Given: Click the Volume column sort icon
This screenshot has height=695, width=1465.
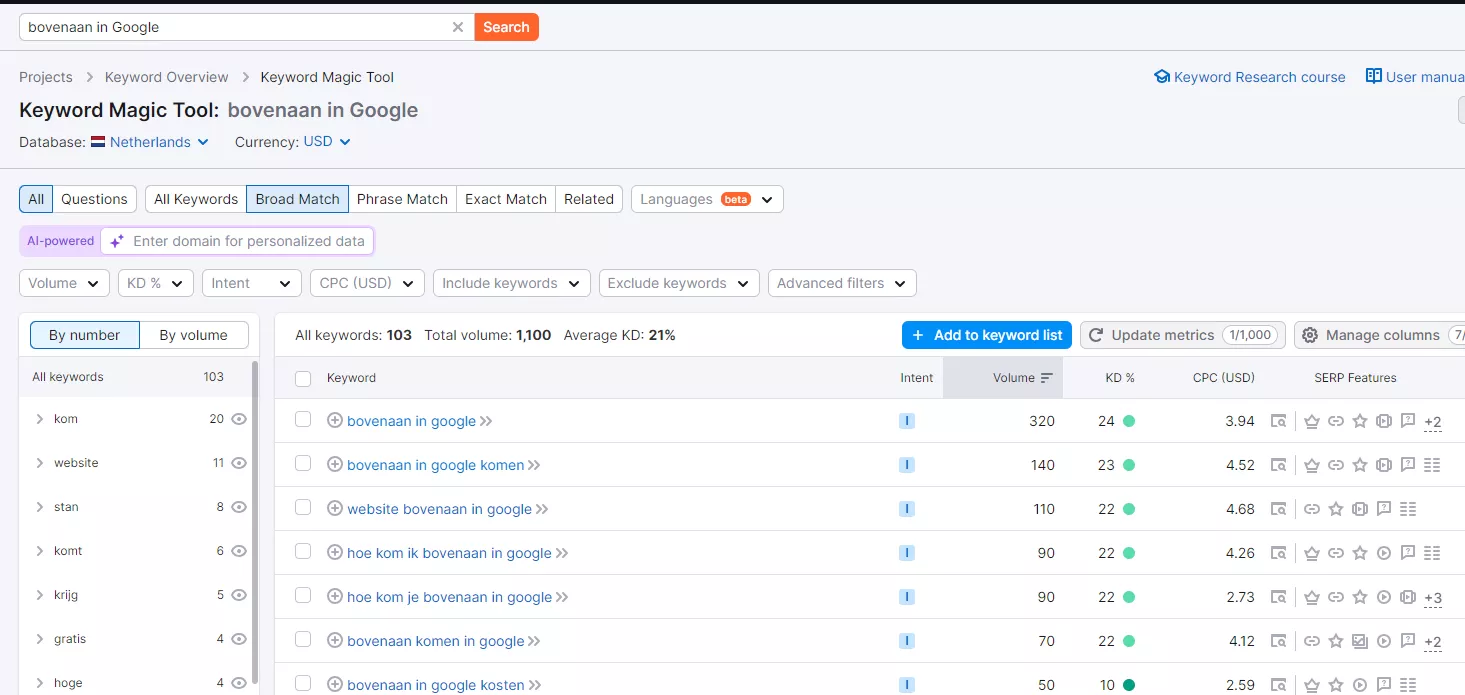Looking at the screenshot, I should coord(1047,378).
